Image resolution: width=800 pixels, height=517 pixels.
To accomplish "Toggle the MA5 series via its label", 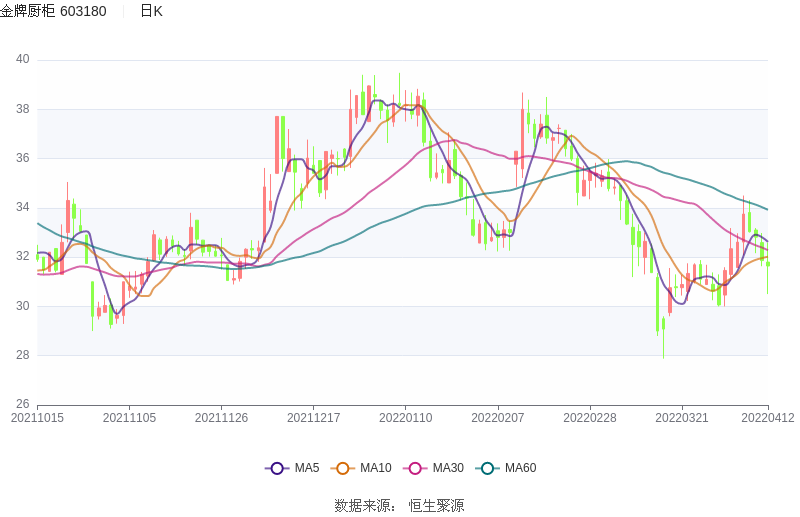I will (x=307, y=468).
